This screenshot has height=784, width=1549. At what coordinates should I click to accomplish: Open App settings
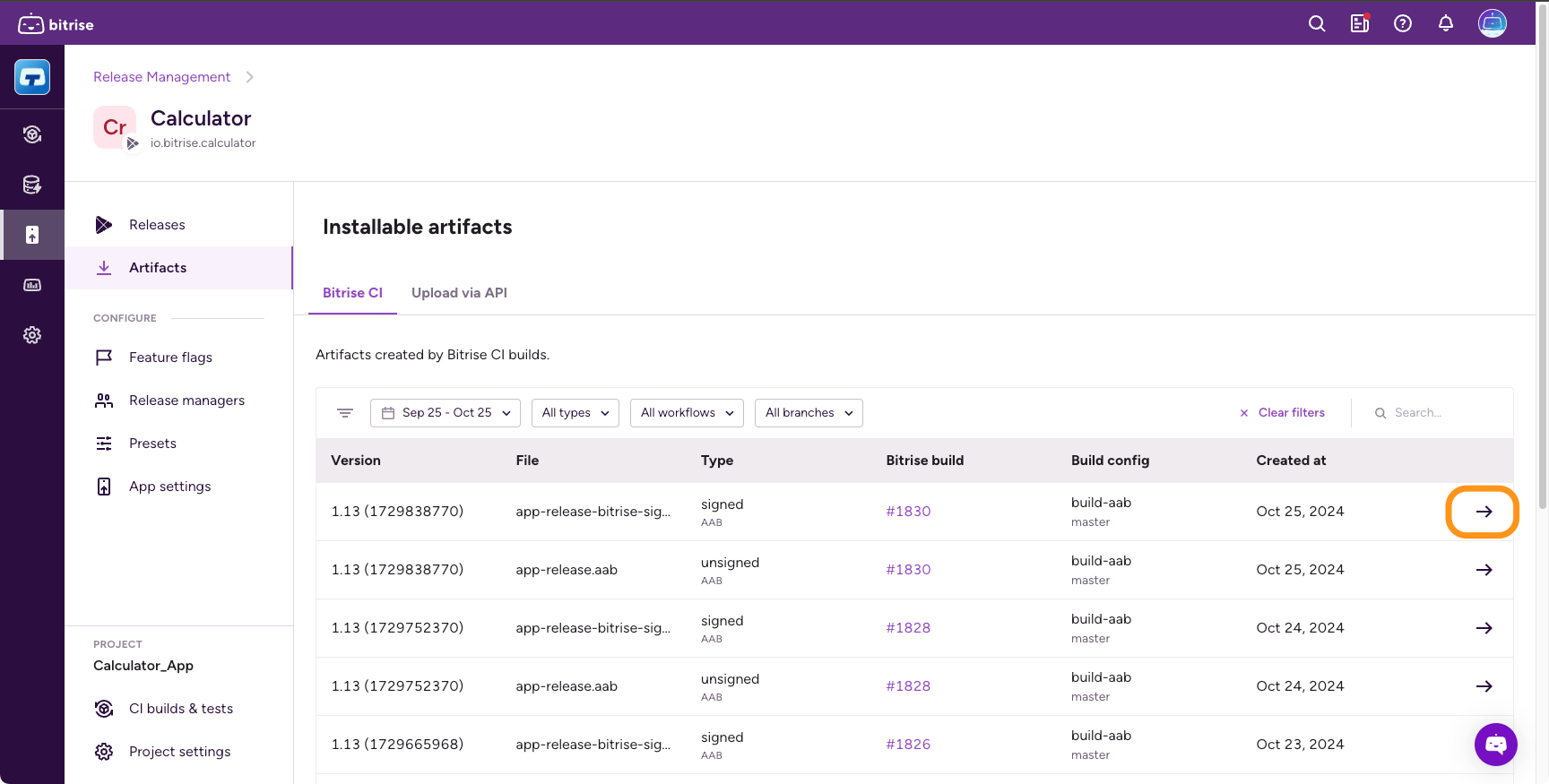(179, 487)
